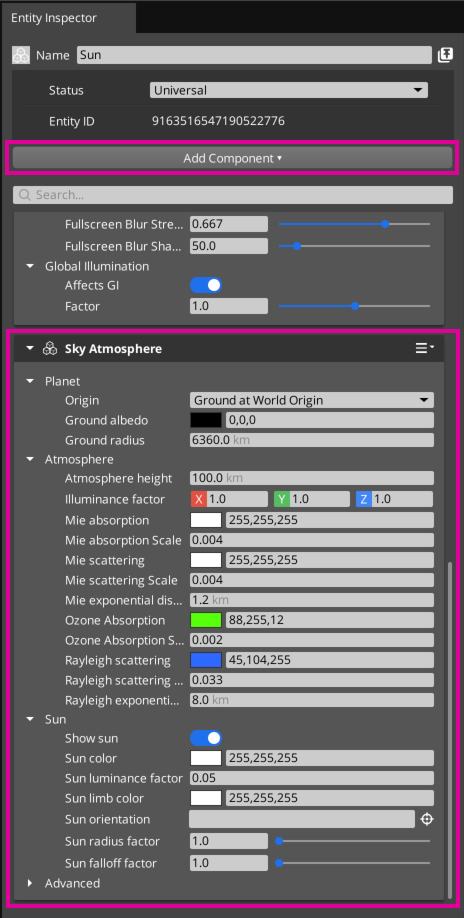Click the Fullscreen Blur Strength slider handle
Image resolution: width=464 pixels, height=918 pixels.
384,224
